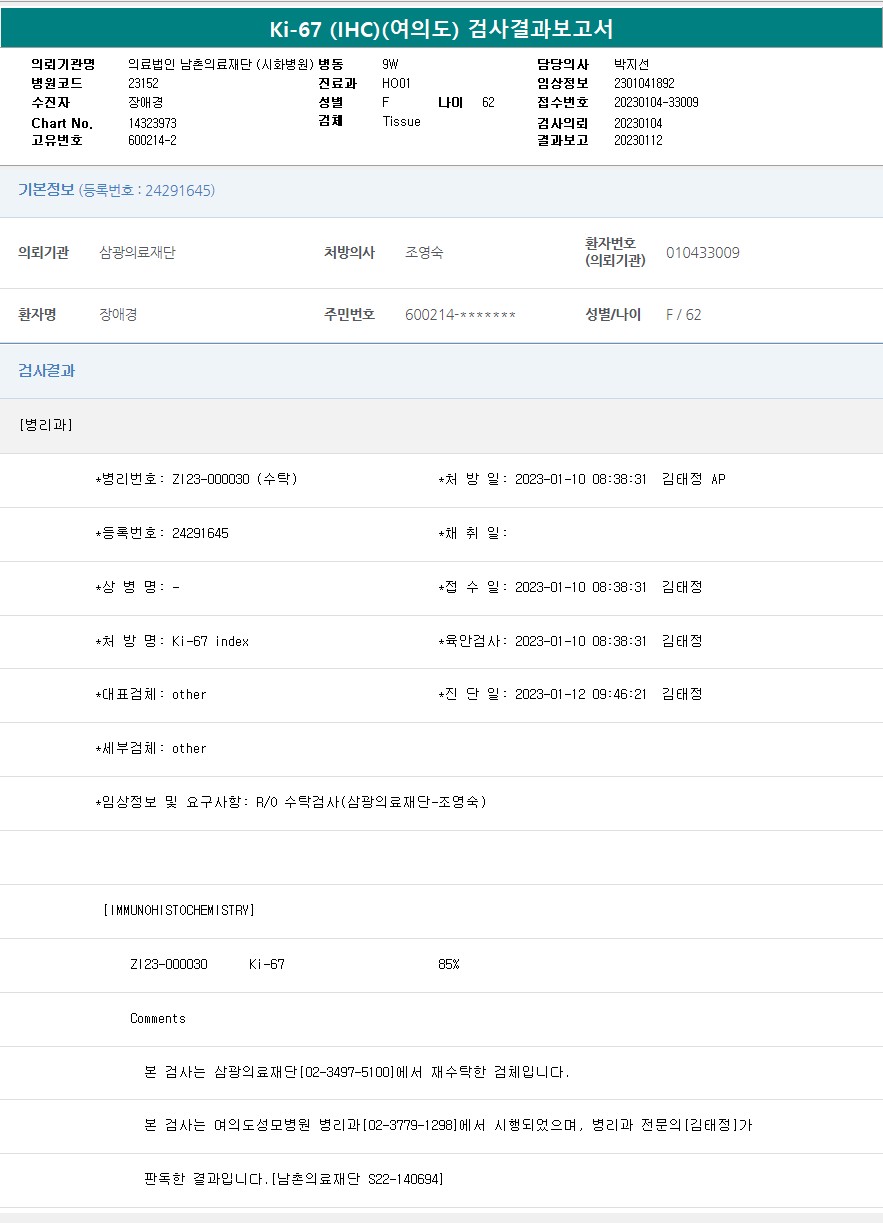Click the 접수번호 value 20230104-33009
This screenshot has height=1223, width=883.
click(656, 103)
